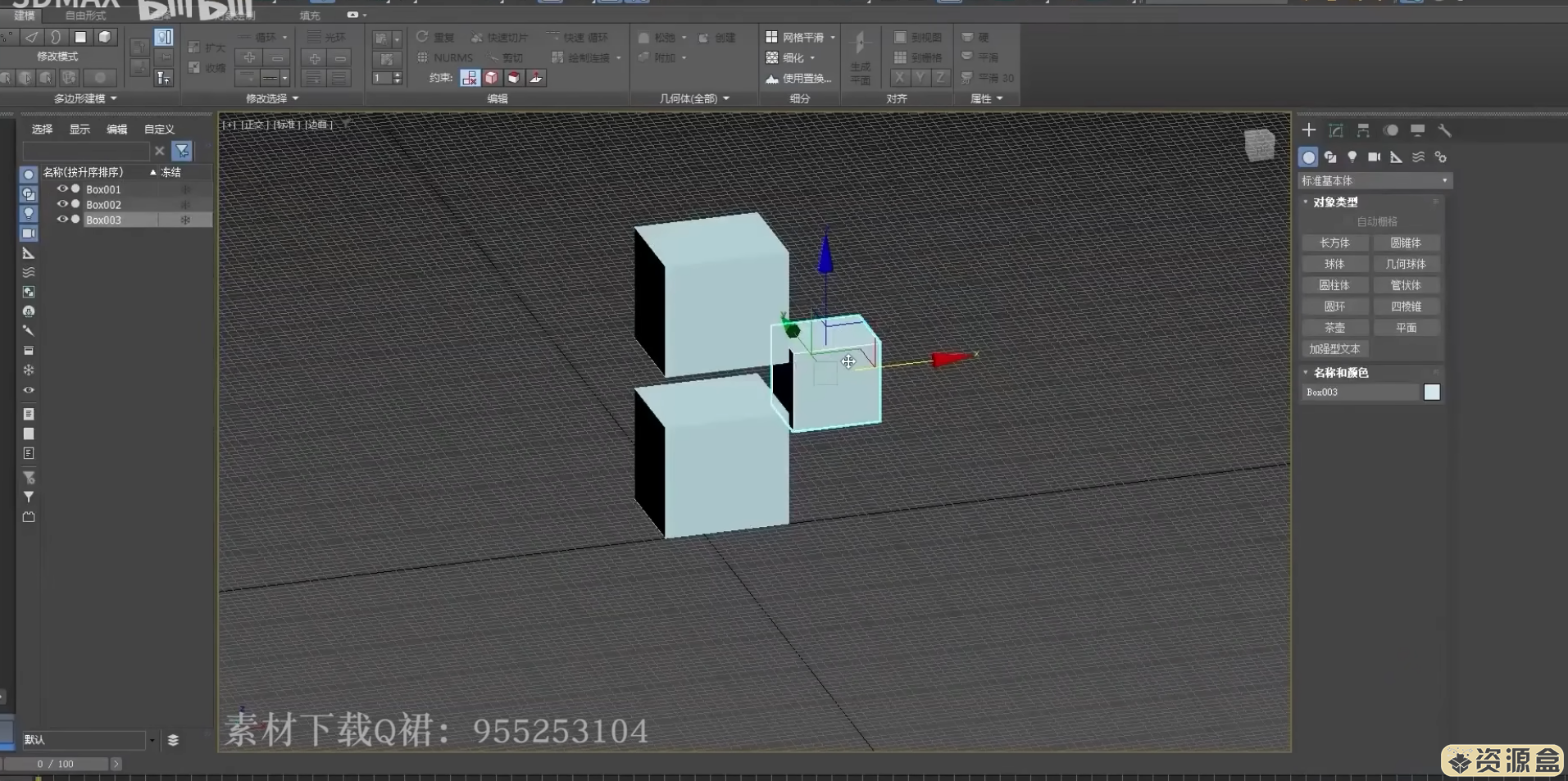
Task: Select Cameras category icon in command panel
Action: click(x=1375, y=157)
